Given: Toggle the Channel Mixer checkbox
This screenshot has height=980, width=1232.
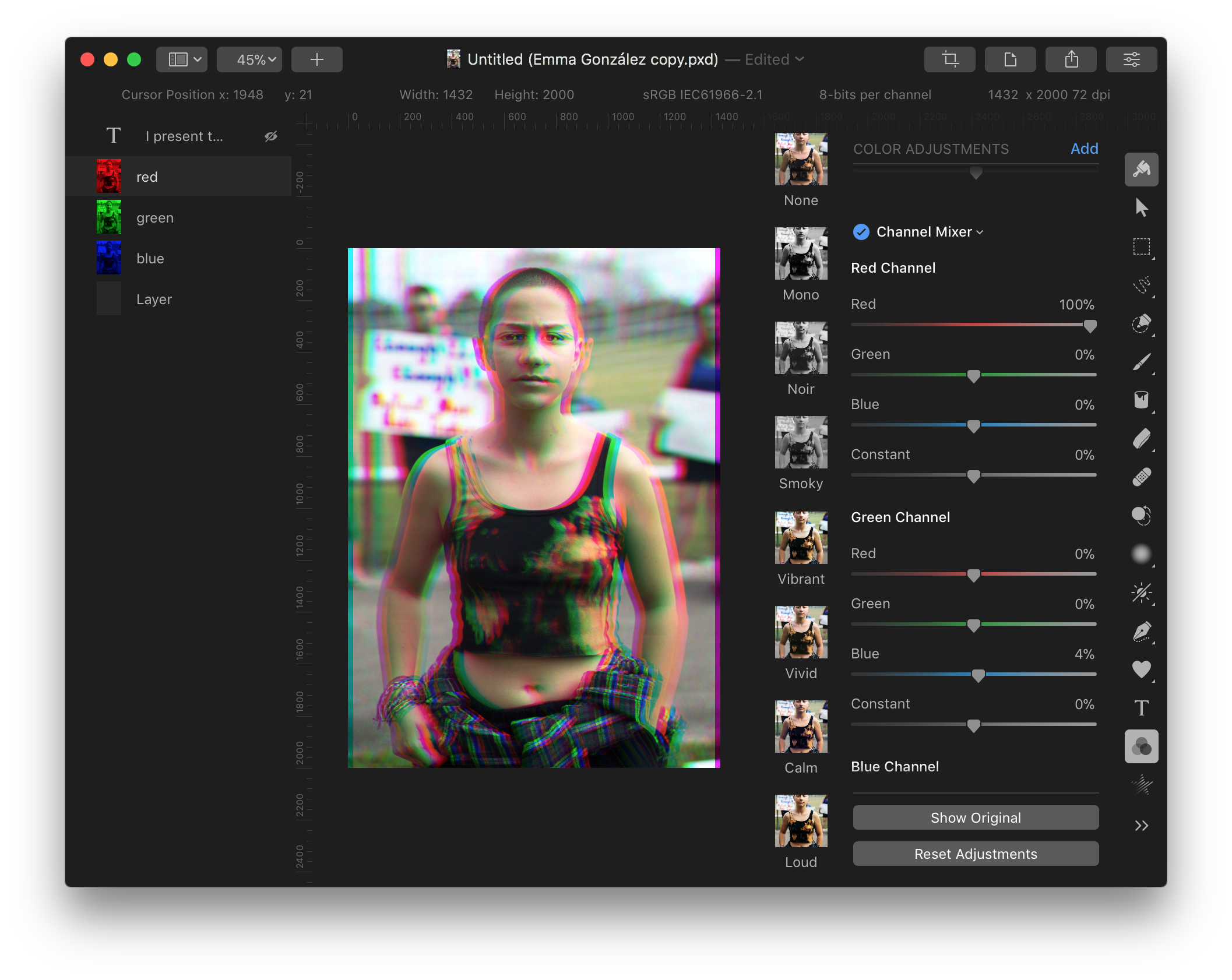Looking at the screenshot, I should [x=861, y=232].
